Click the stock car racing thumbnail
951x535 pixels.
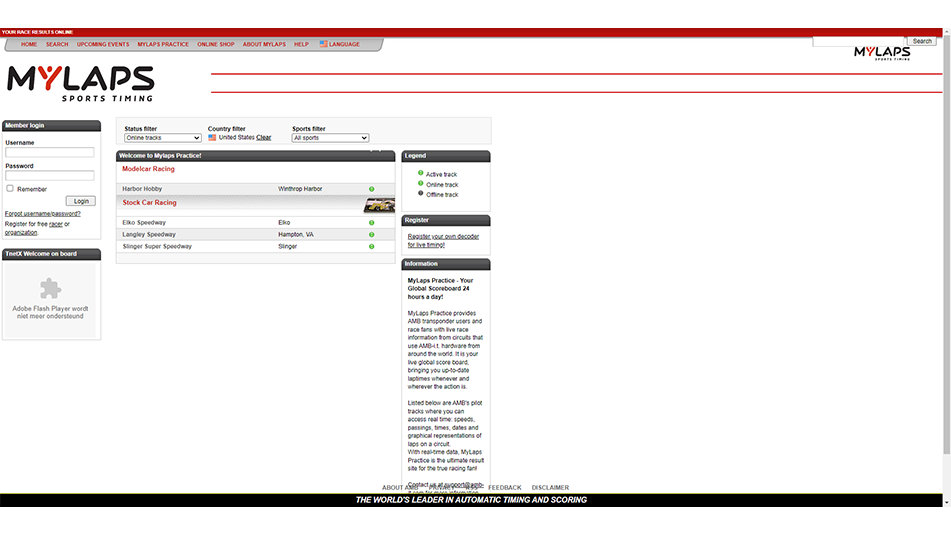[378, 204]
